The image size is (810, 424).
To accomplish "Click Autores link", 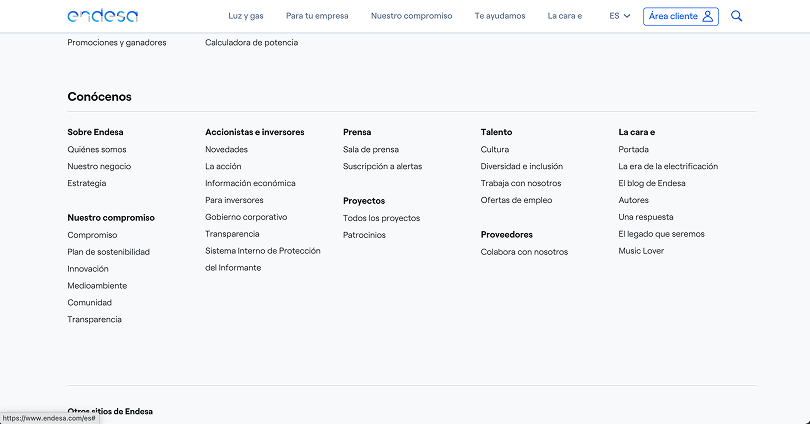I will [633, 200].
